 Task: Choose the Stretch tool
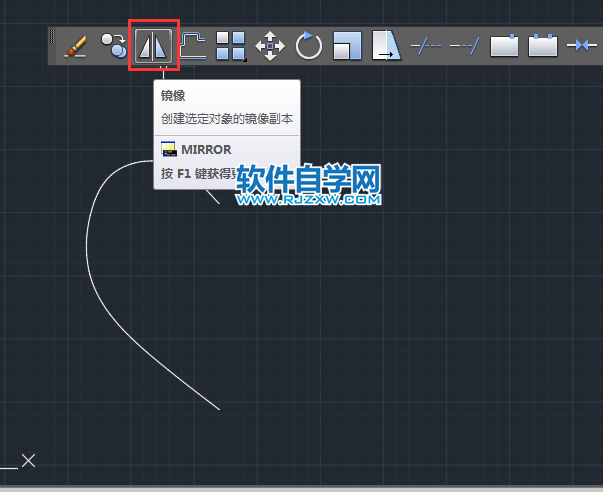386,45
